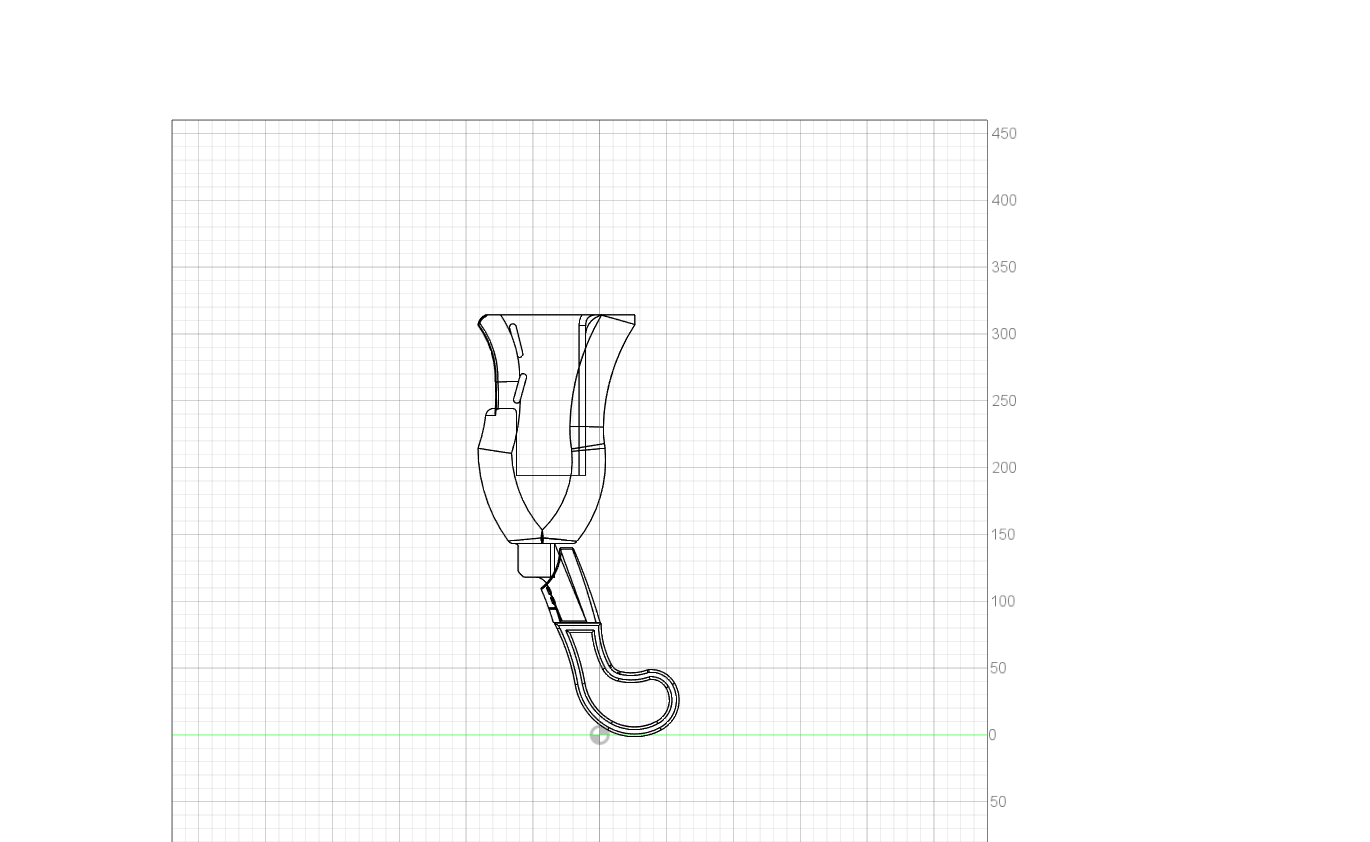Screen dimensions: 1370x842
Task: Click the 400 scale label
Action: (1004, 201)
